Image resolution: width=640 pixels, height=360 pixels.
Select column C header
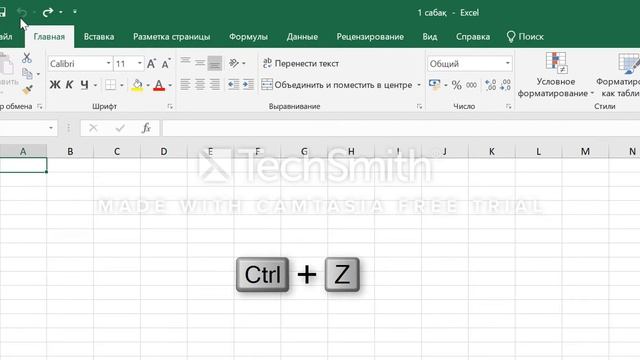[x=117, y=151]
